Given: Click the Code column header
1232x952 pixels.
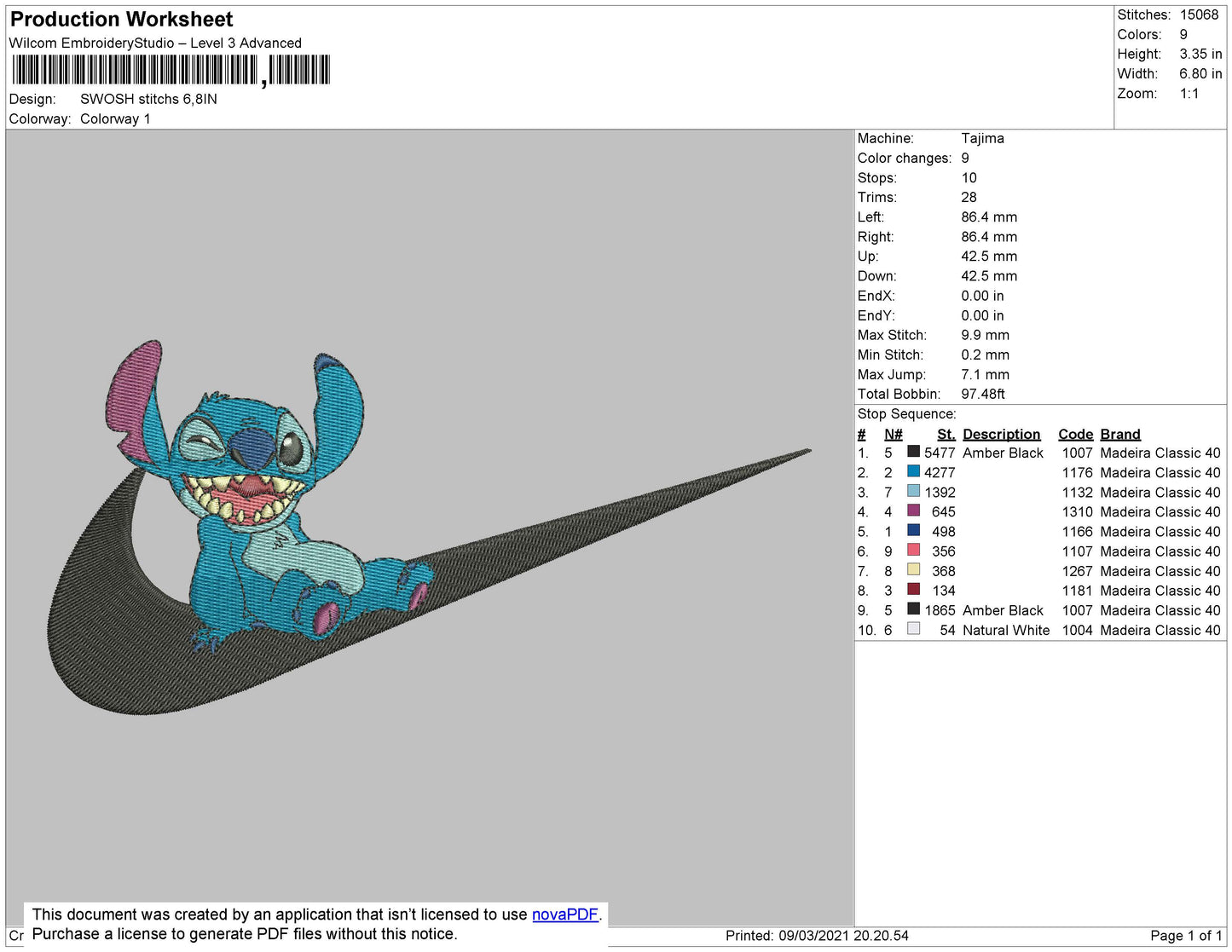Looking at the screenshot, I should [1075, 434].
